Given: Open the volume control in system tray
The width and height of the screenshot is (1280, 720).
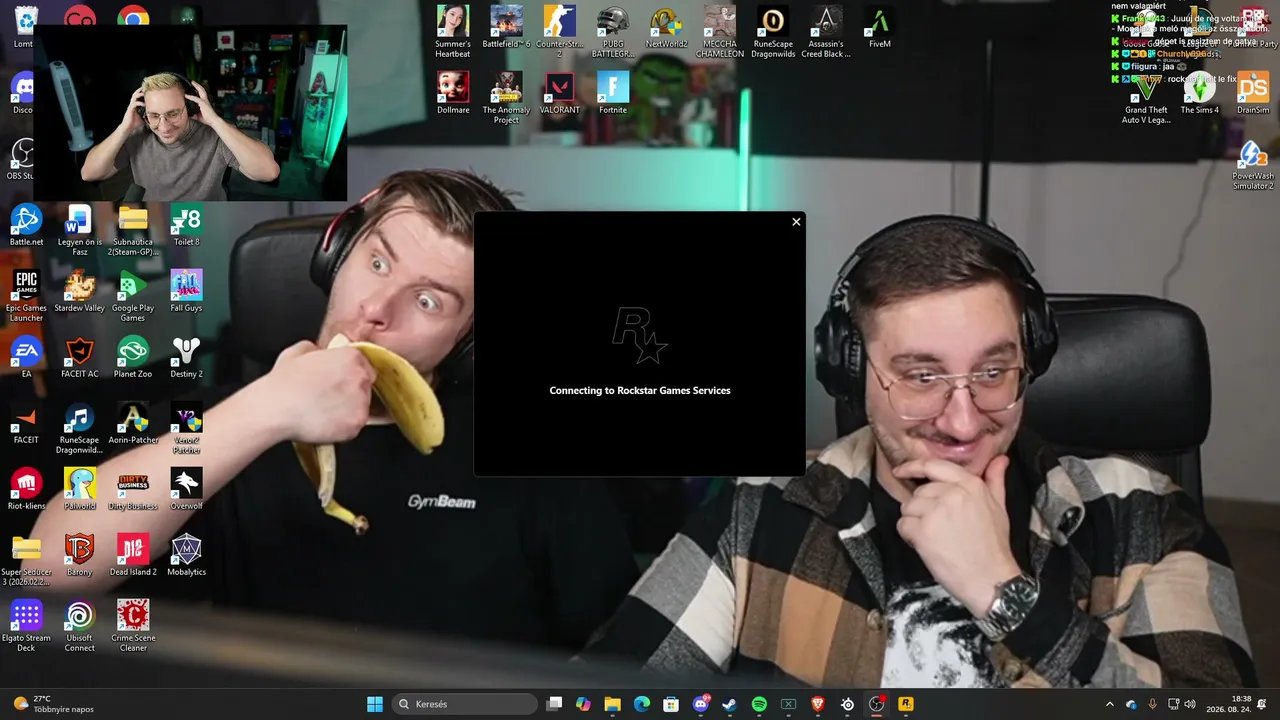Looking at the screenshot, I should coord(1190,704).
